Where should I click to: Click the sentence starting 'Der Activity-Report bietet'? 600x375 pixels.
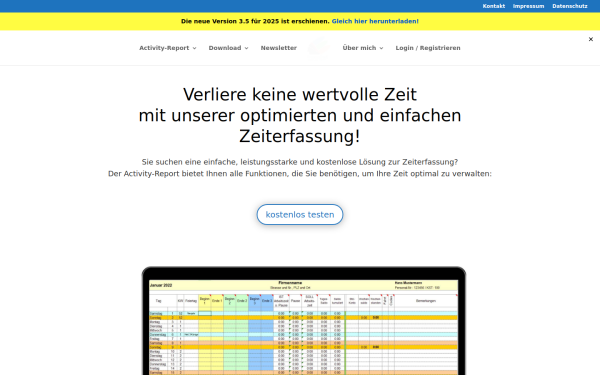(300, 174)
